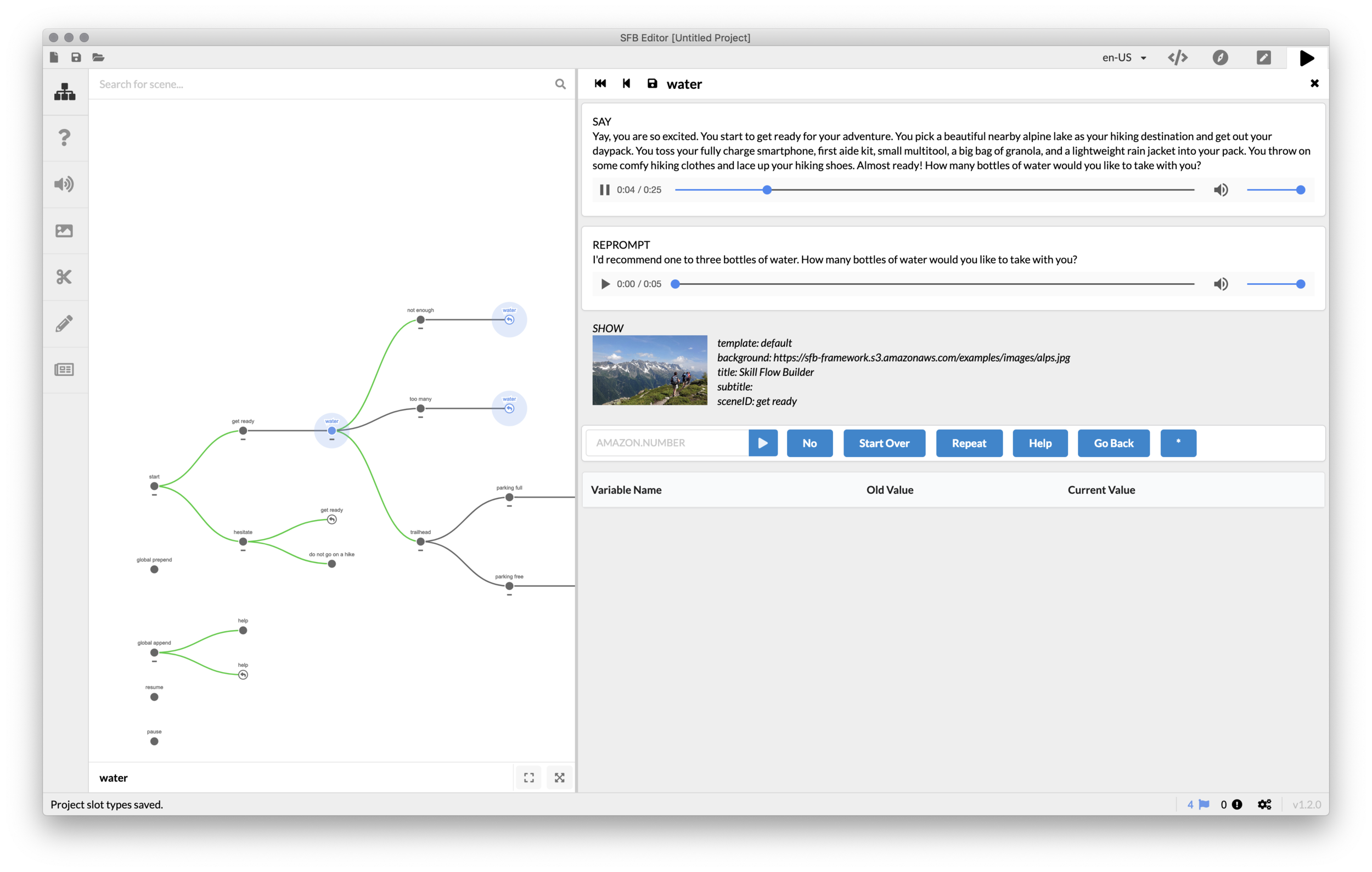Open project folder icon
1372x872 pixels.
point(98,57)
